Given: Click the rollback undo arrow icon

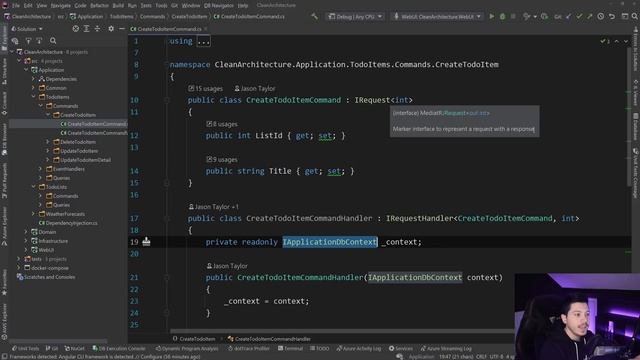Looking at the screenshot, I should tap(612, 17).
